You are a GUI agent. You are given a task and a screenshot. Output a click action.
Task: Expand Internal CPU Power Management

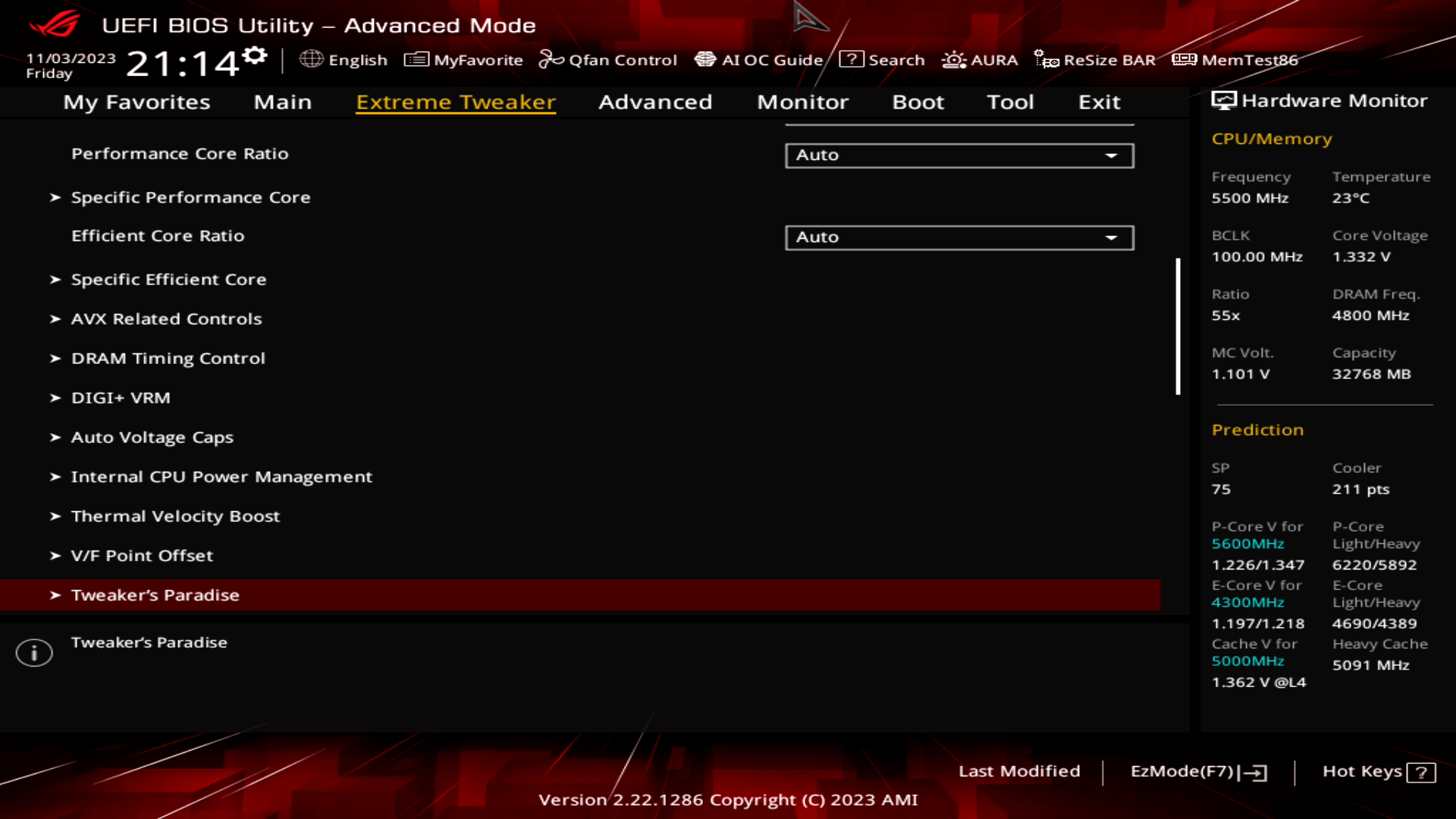221,476
